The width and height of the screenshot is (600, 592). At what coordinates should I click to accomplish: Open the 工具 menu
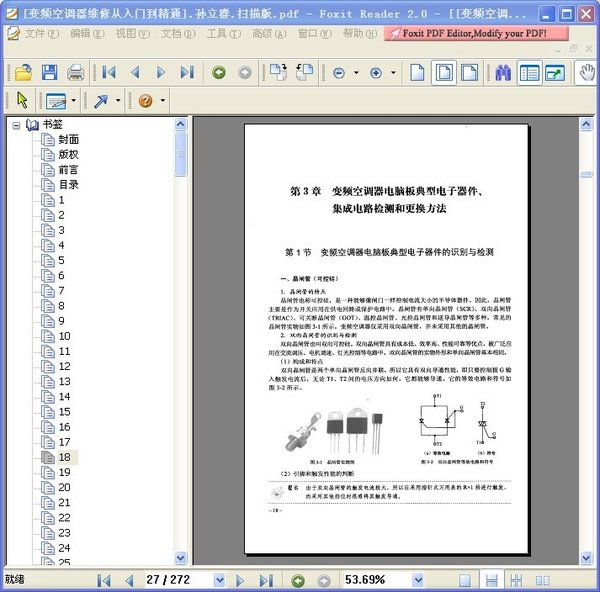(224, 34)
